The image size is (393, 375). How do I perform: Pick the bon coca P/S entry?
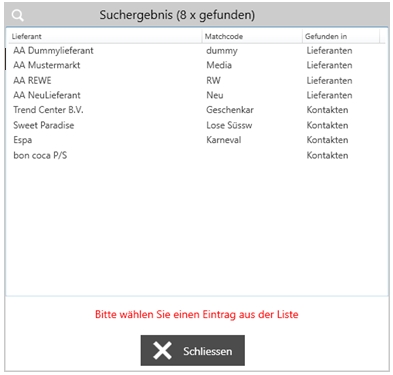click(x=197, y=155)
